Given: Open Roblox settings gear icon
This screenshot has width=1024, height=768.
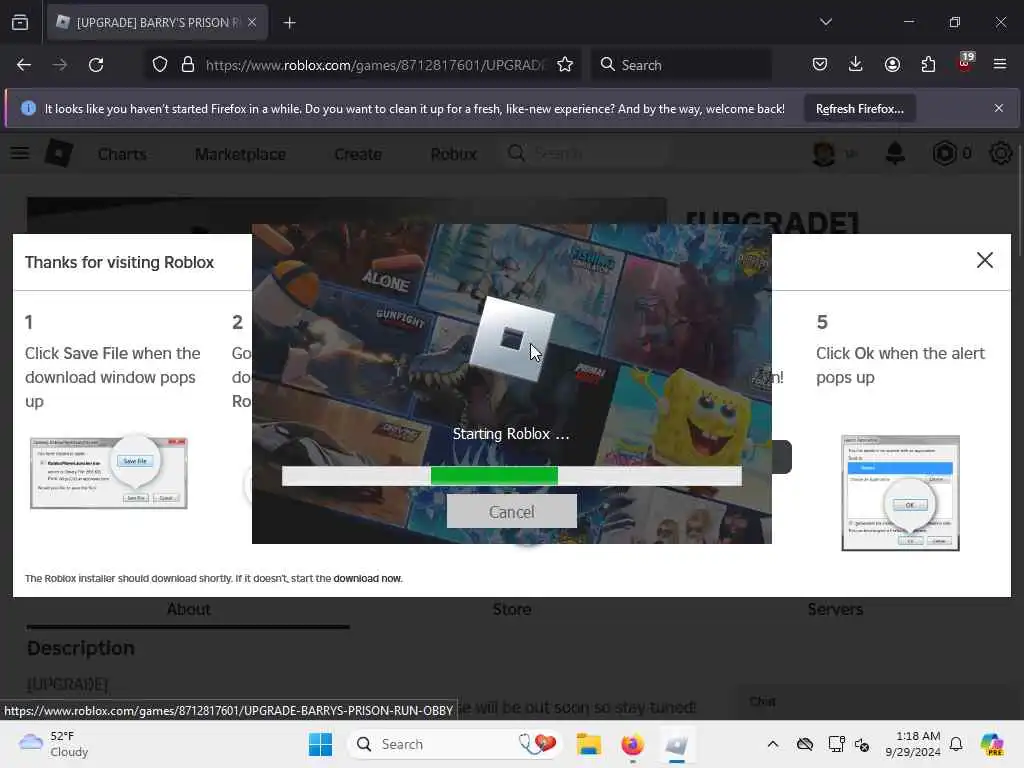Looking at the screenshot, I should point(1000,153).
